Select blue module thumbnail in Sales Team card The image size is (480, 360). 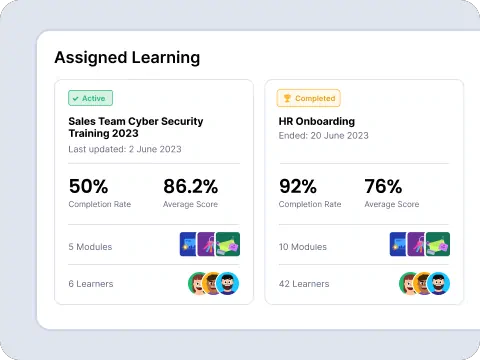[x=188, y=244]
